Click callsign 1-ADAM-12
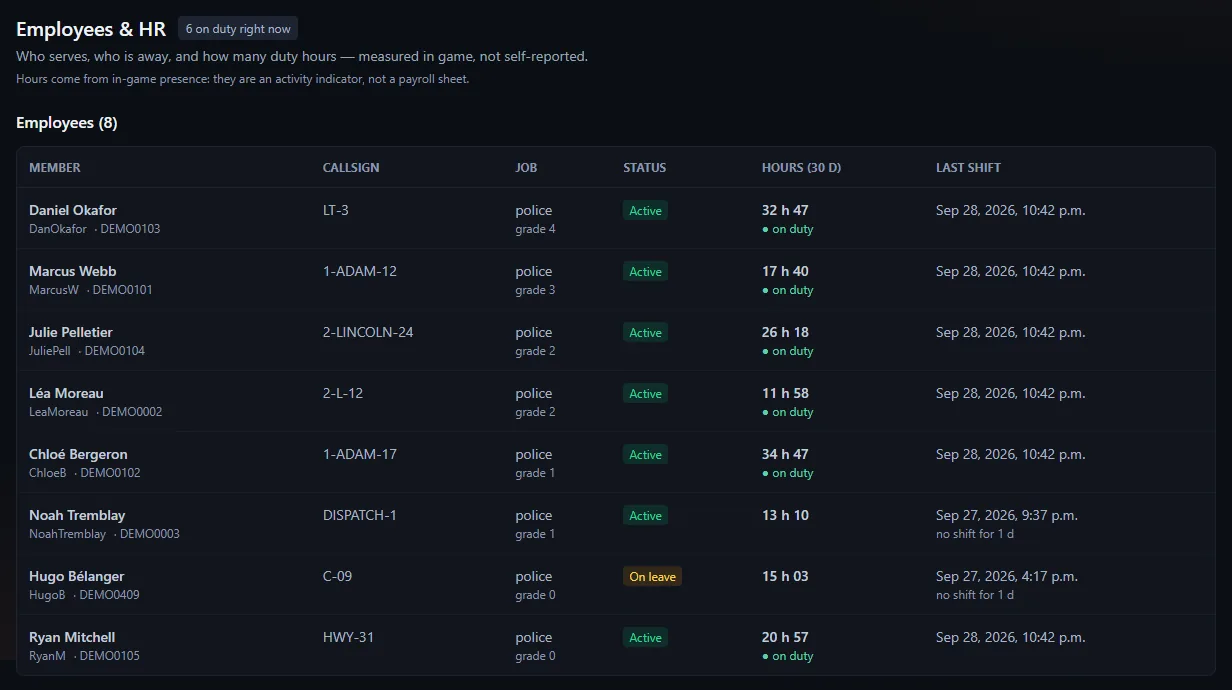1232x690 pixels. pyautogui.click(x=360, y=271)
